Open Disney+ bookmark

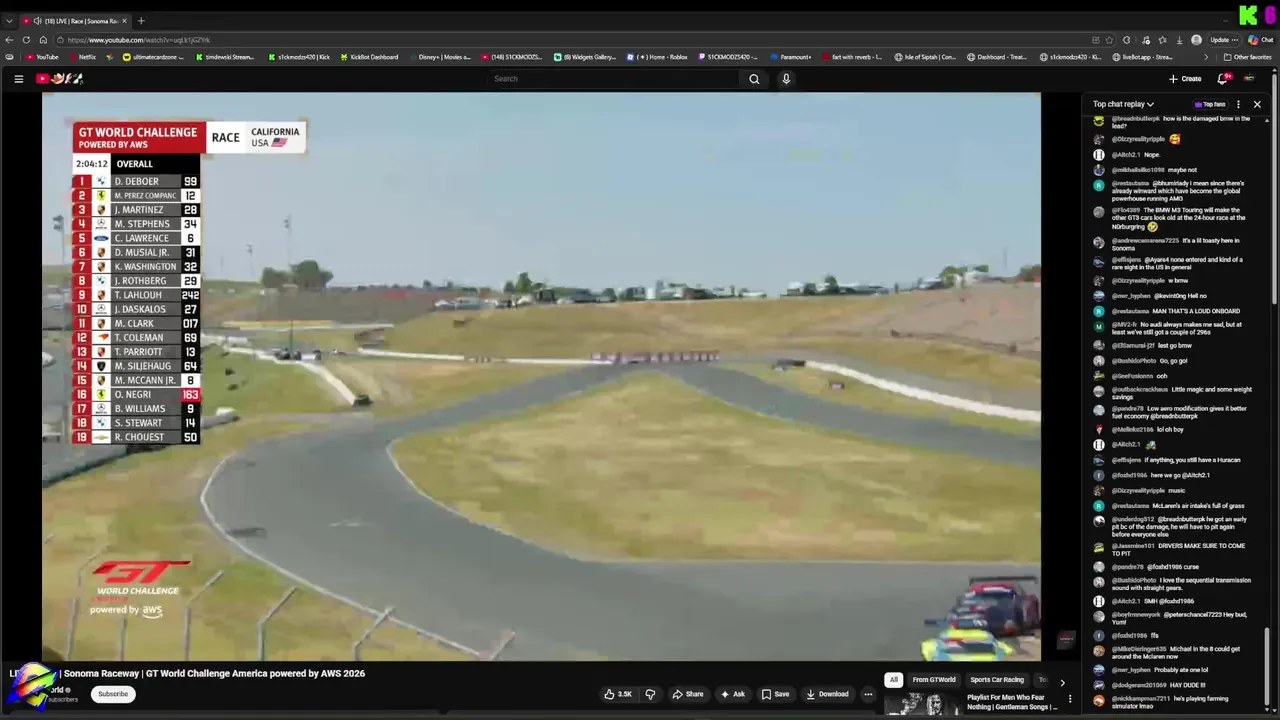click(440, 57)
